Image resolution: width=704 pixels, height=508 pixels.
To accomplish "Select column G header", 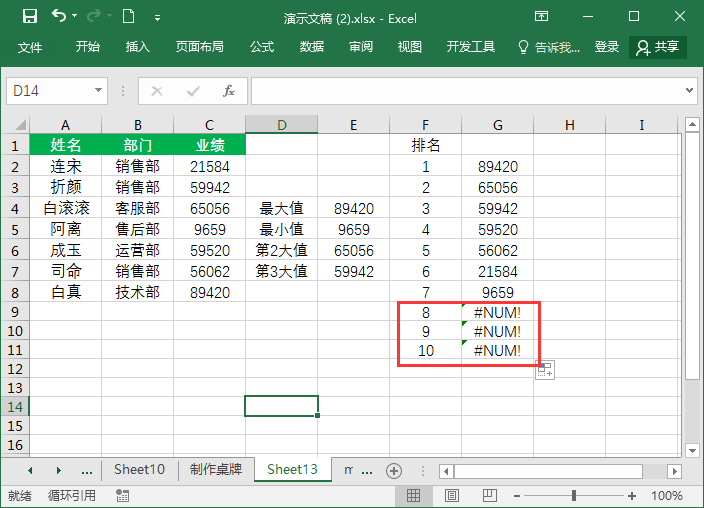I will pos(497,125).
